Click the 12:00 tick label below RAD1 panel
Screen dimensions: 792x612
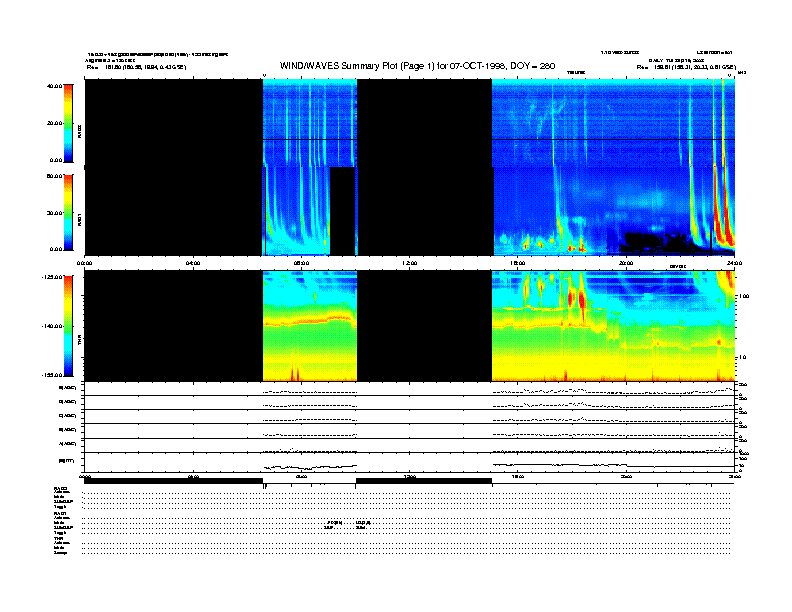tap(410, 263)
